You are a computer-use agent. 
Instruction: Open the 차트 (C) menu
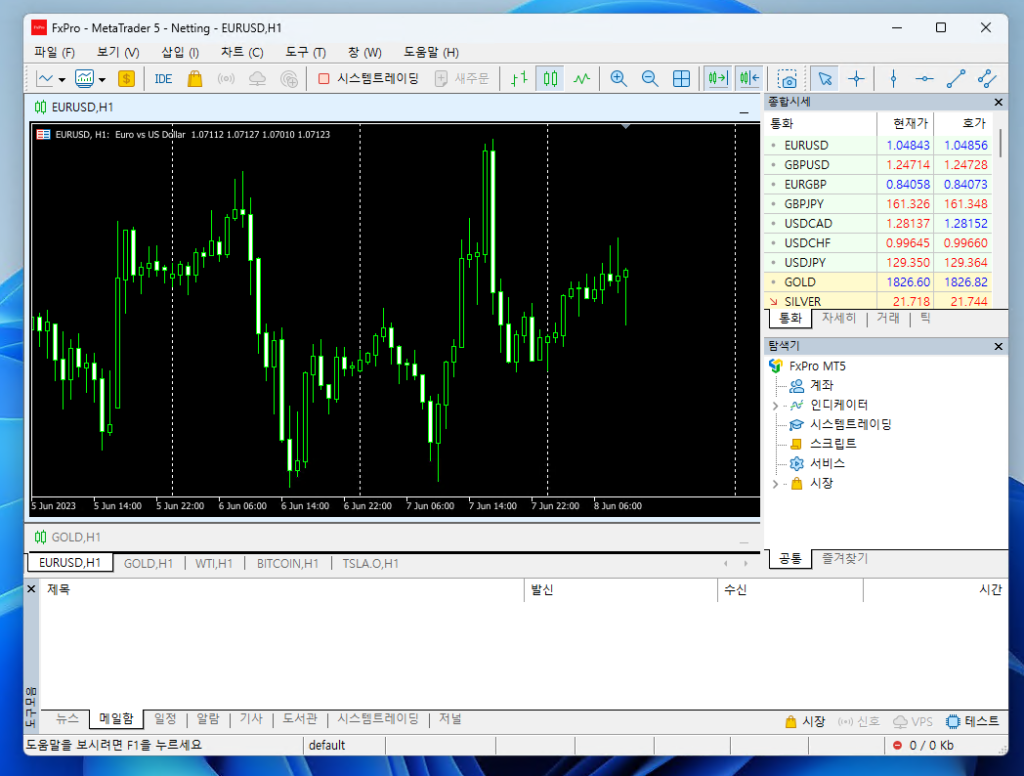click(242, 52)
